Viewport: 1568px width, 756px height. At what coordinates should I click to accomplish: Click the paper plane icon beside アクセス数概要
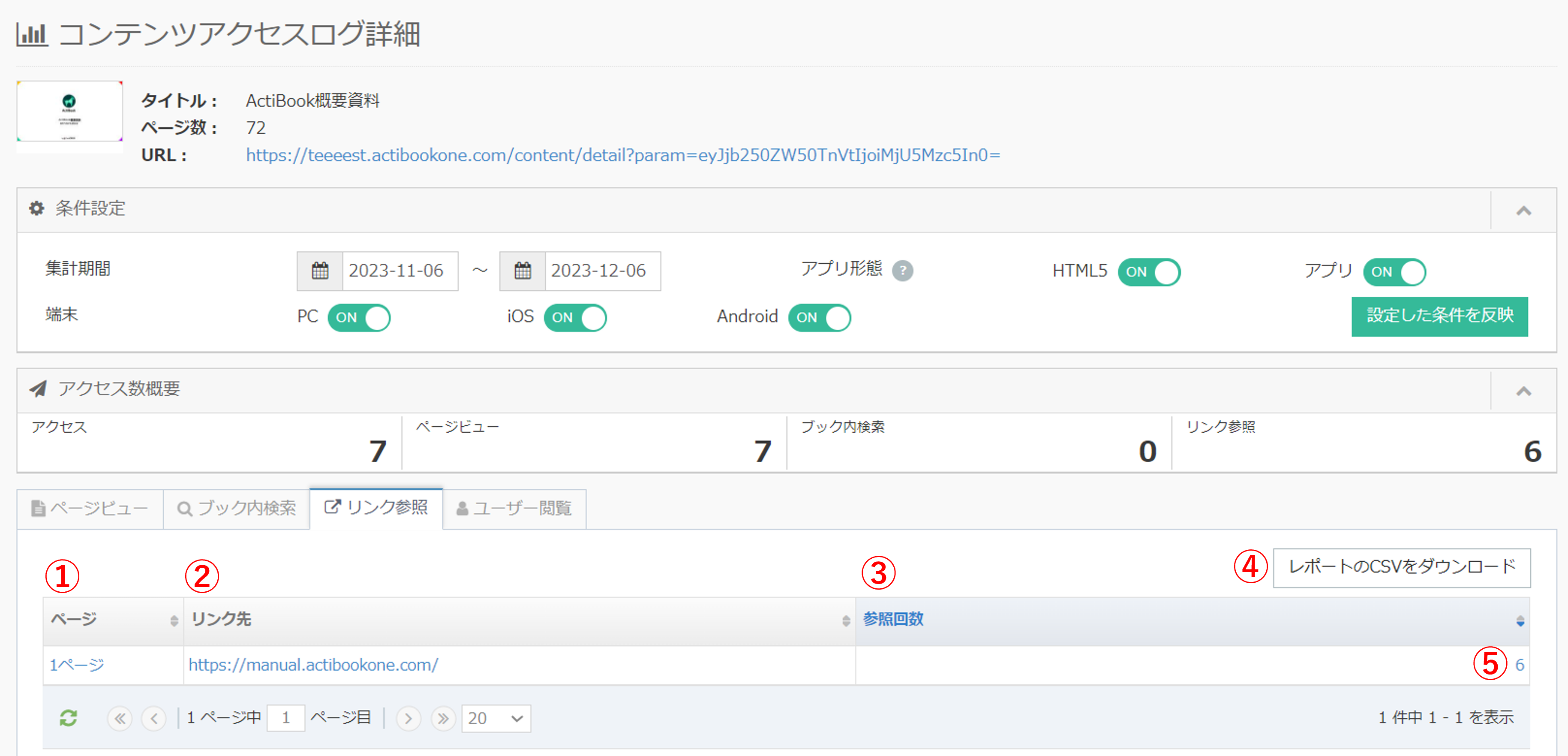point(38,389)
